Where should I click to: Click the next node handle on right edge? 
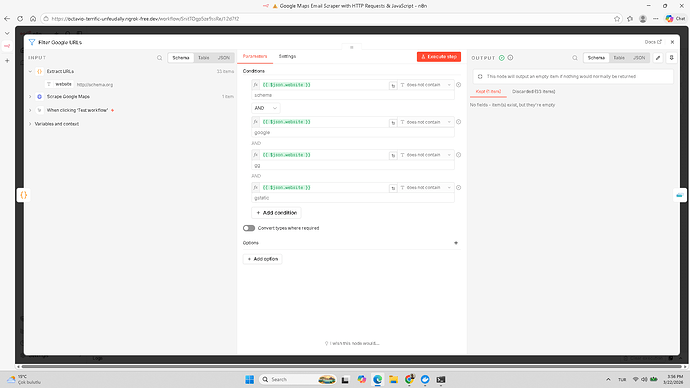[x=680, y=195]
